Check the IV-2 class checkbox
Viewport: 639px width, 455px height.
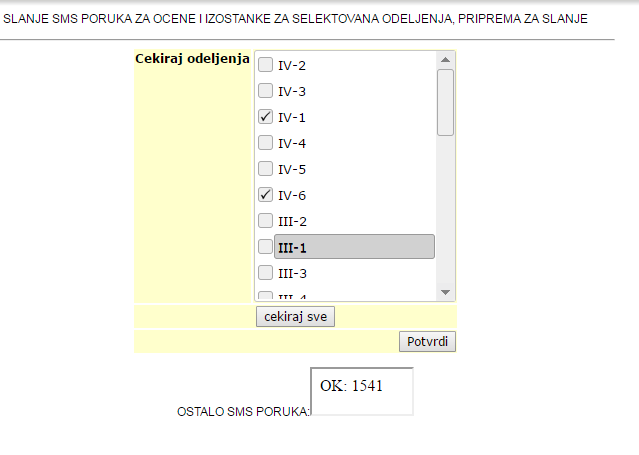coord(266,65)
